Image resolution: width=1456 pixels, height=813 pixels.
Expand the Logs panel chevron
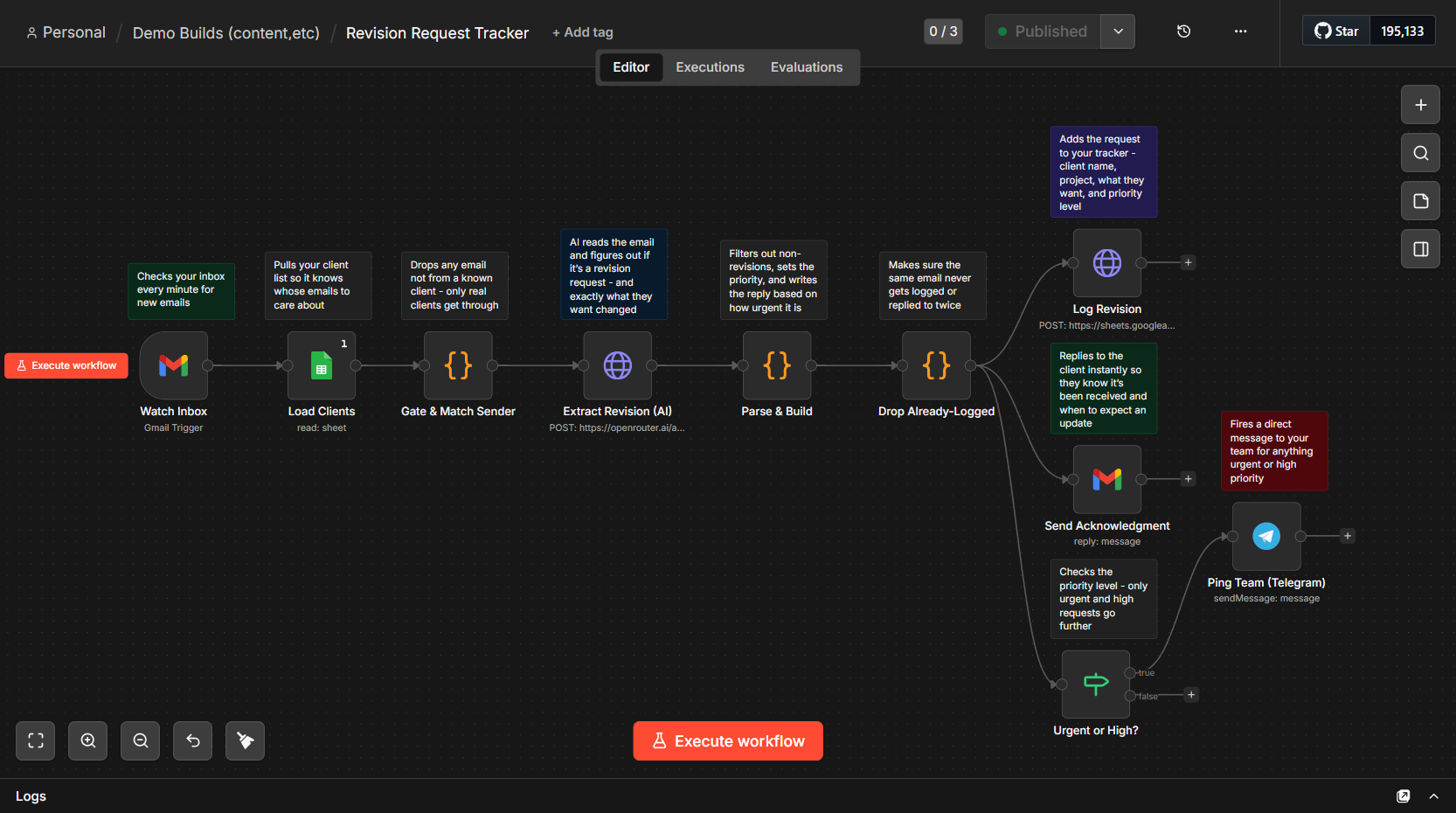[x=1433, y=796]
